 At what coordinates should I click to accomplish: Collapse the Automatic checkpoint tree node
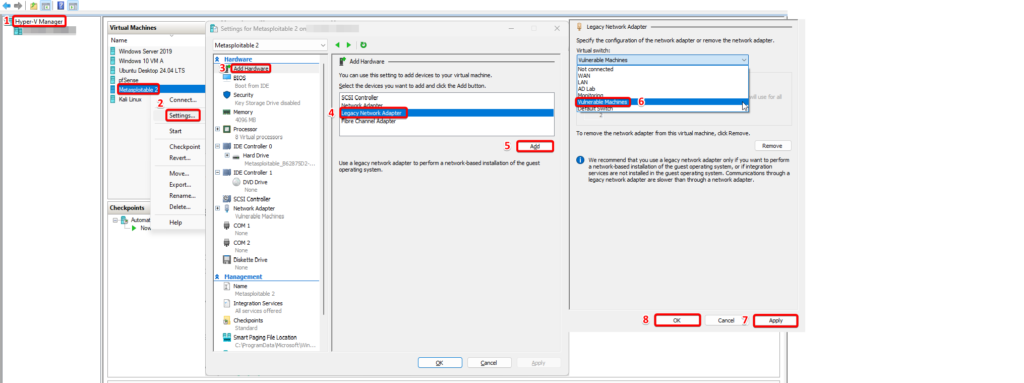tap(116, 220)
